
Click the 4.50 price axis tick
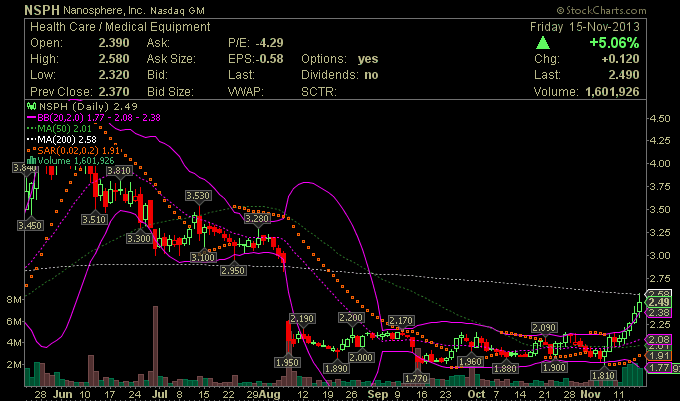[659, 119]
